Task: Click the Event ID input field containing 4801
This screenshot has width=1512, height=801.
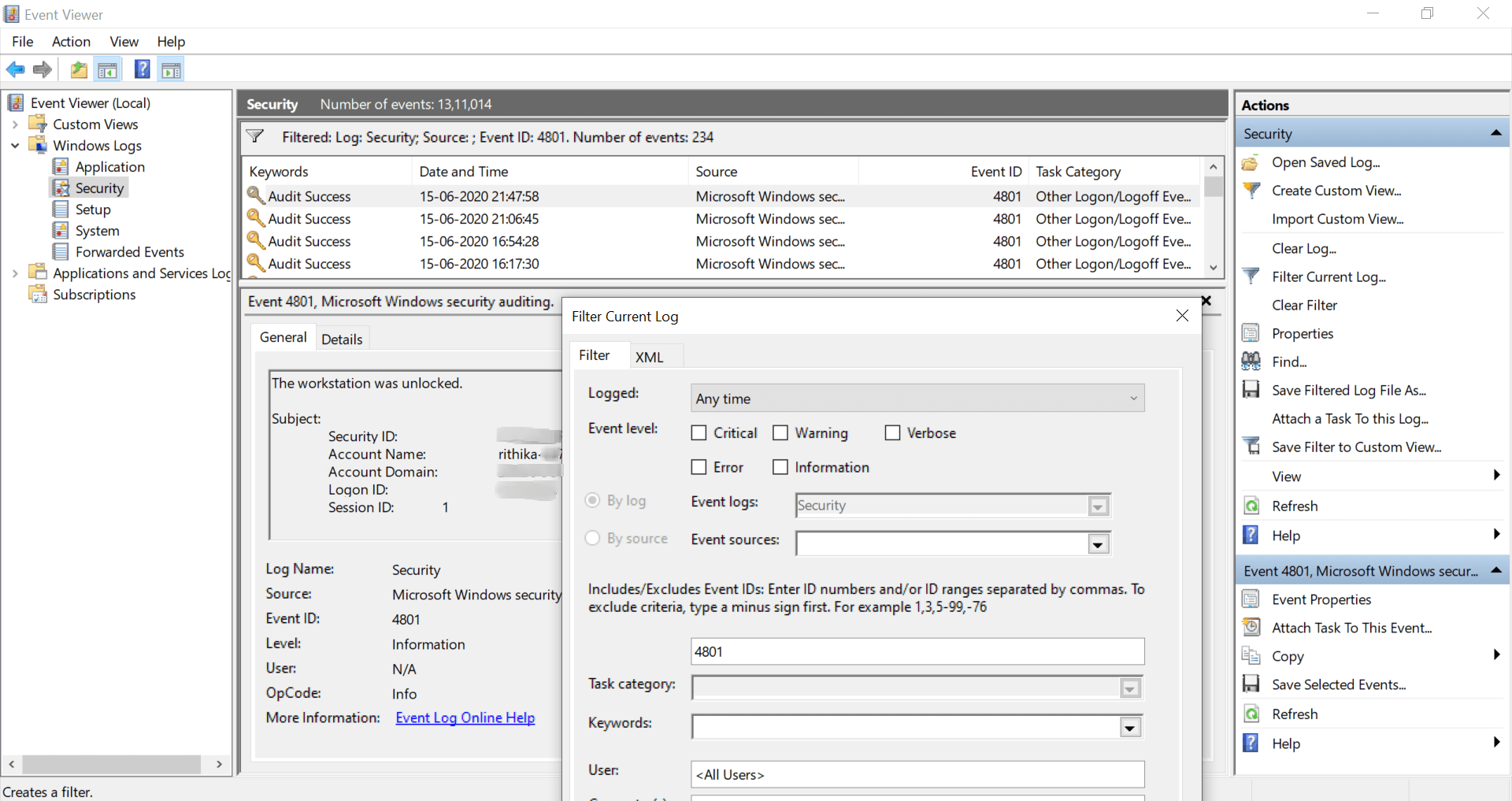Action: 917,651
